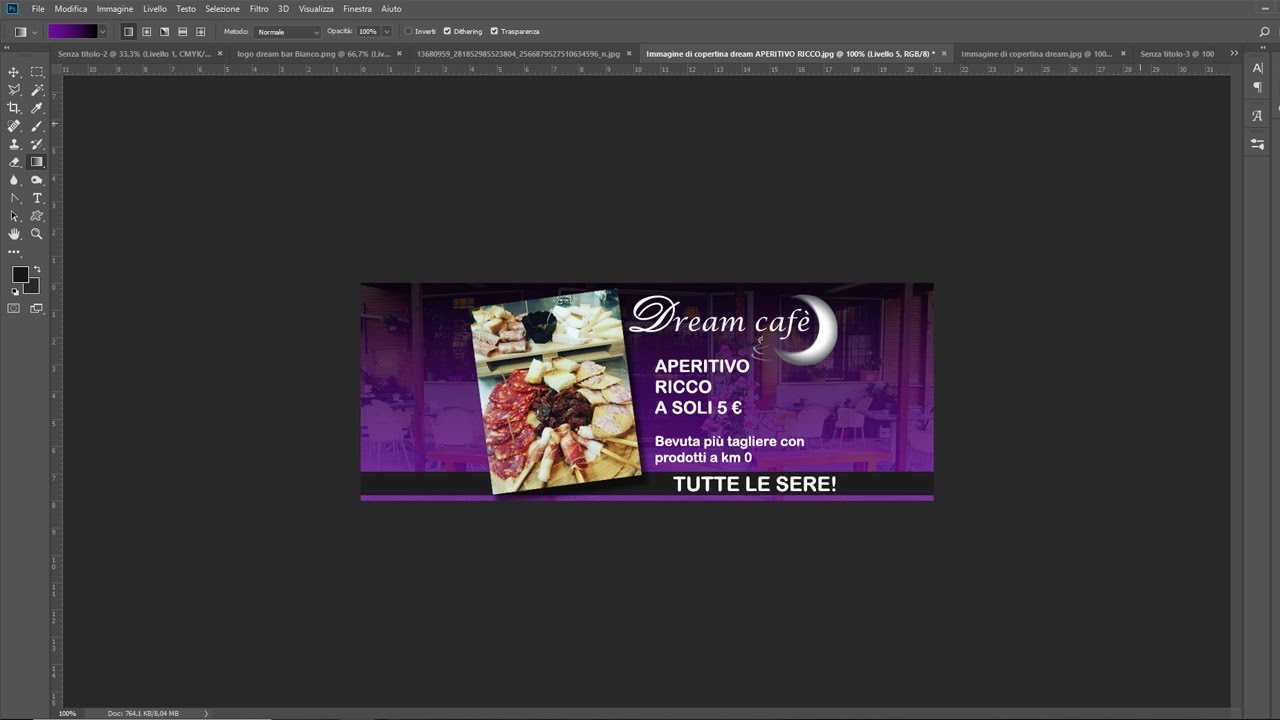The image size is (1280, 720).
Task: Close the logo dream bar Bianco.png tab
Action: click(x=399, y=53)
